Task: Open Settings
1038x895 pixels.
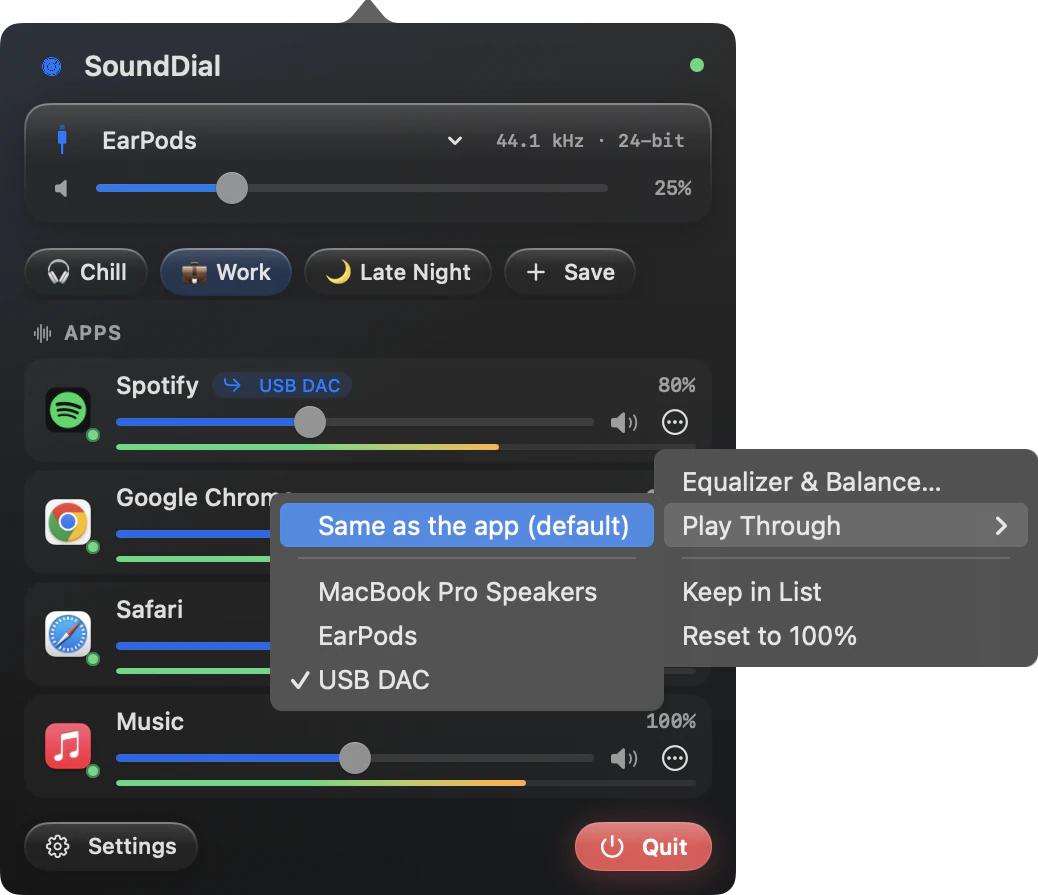Action: (111, 846)
